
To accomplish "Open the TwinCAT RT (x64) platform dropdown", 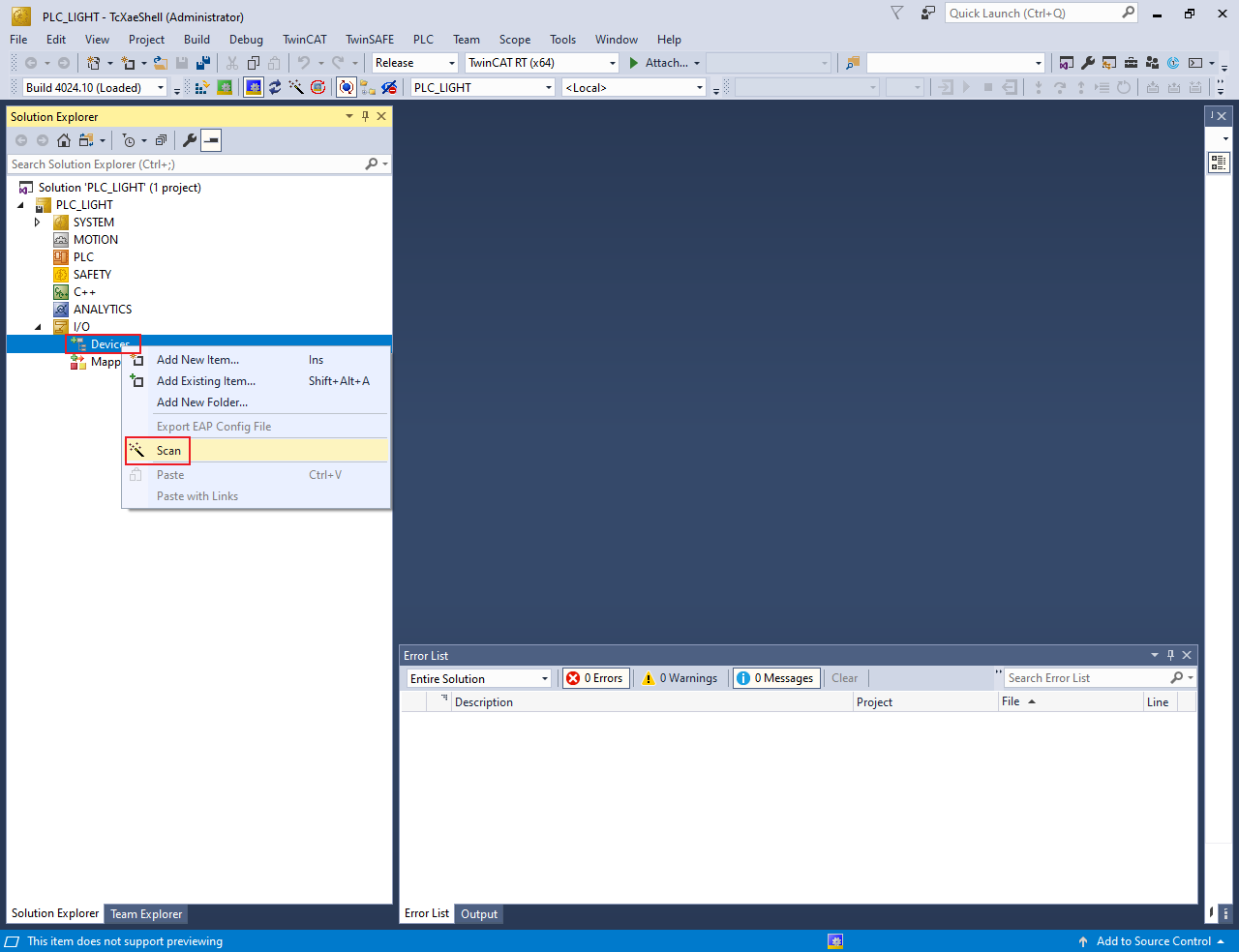I will tap(542, 63).
